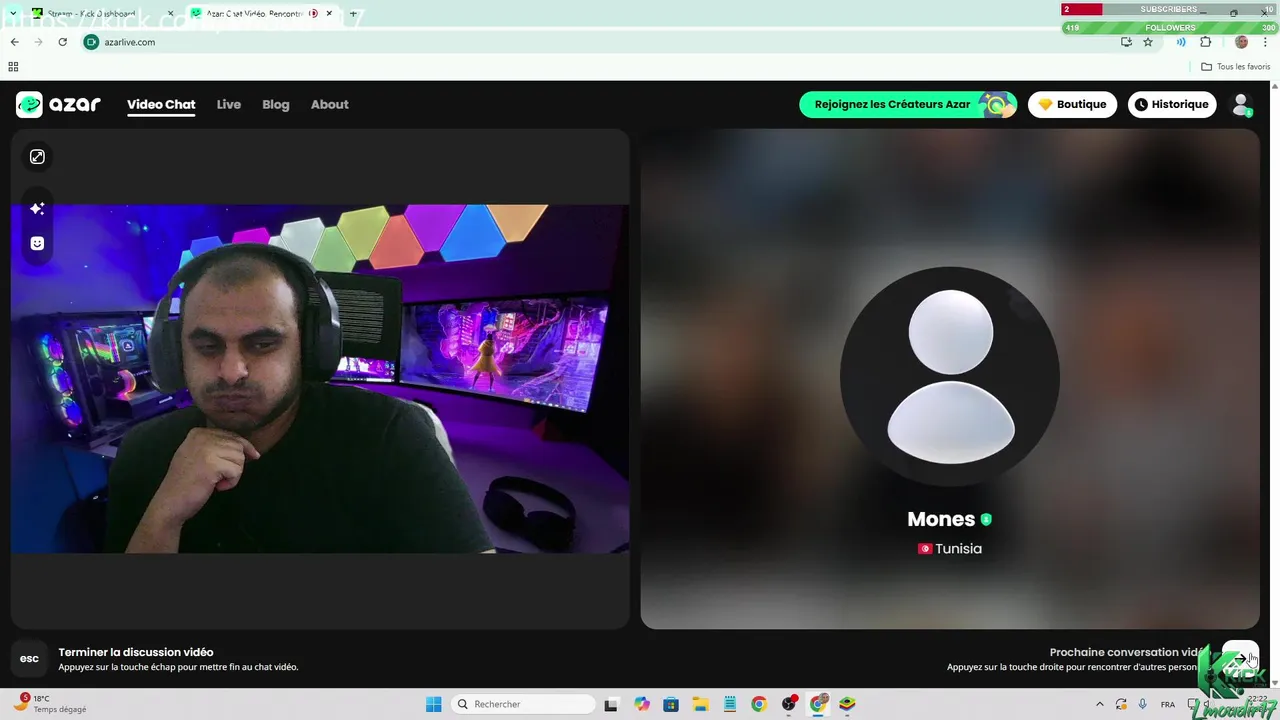The width and height of the screenshot is (1280, 720).
Task: Click the Tunisia flag icon
Action: [x=925, y=549]
